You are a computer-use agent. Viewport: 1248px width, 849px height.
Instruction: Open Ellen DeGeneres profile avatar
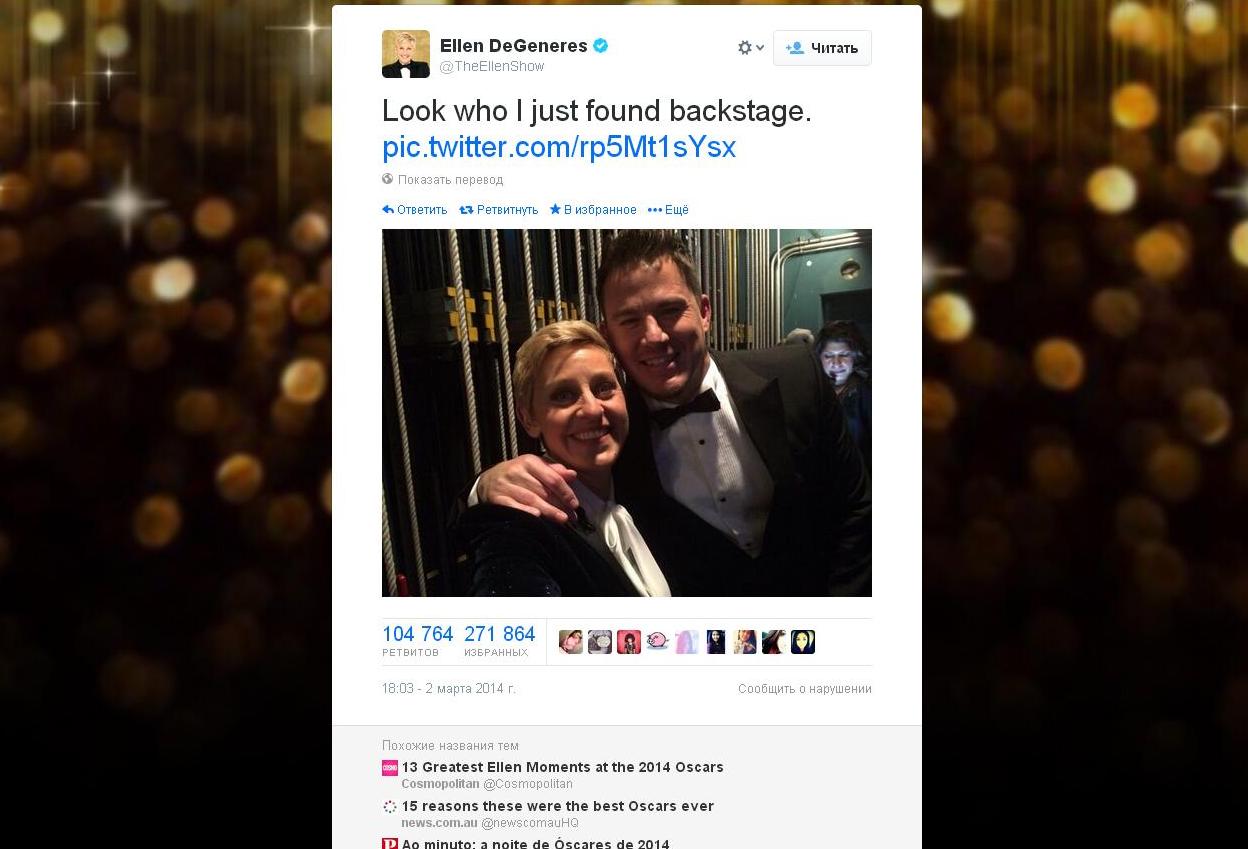tap(406, 54)
